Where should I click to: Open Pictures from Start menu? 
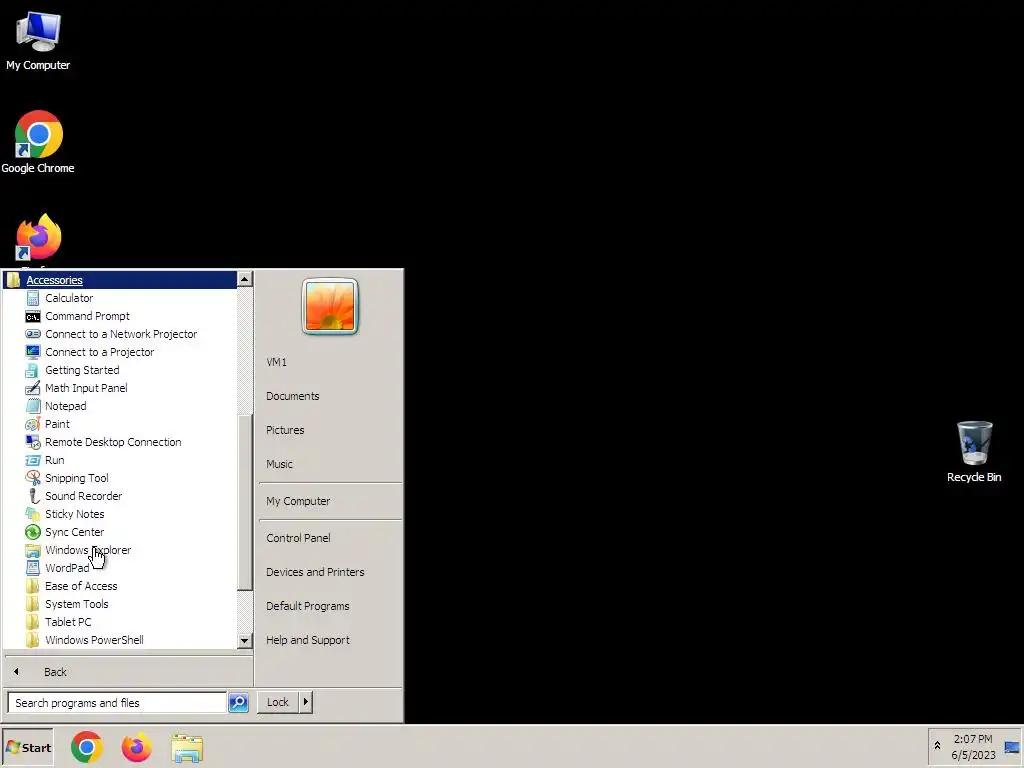[285, 430]
